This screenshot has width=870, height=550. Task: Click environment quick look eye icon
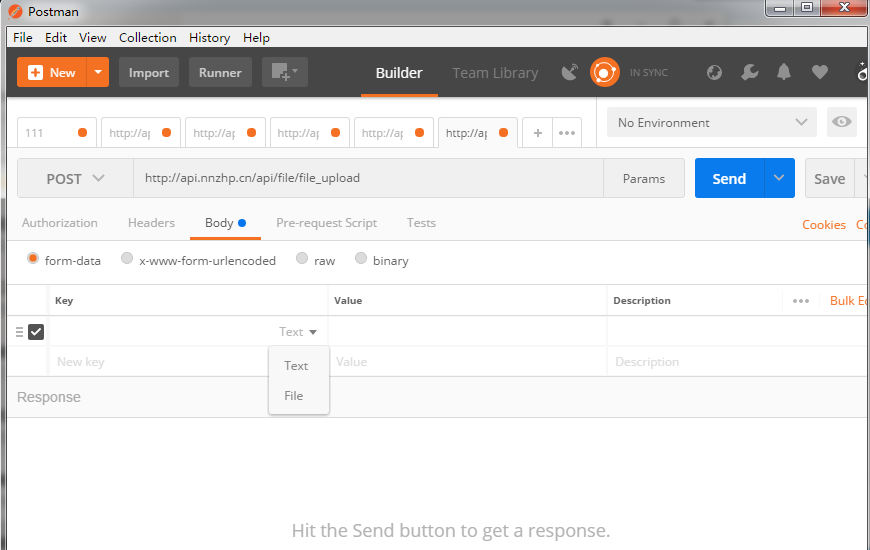pos(841,122)
